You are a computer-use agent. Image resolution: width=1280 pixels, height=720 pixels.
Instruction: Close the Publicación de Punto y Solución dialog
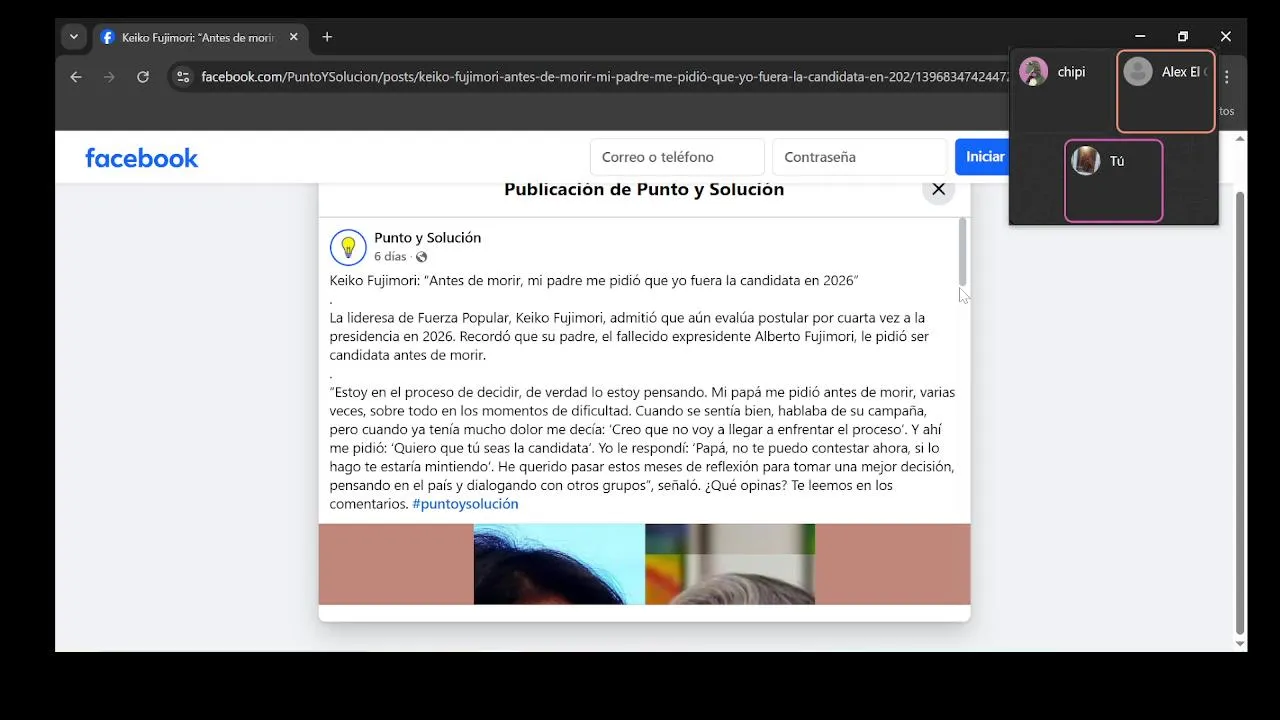[x=938, y=189]
